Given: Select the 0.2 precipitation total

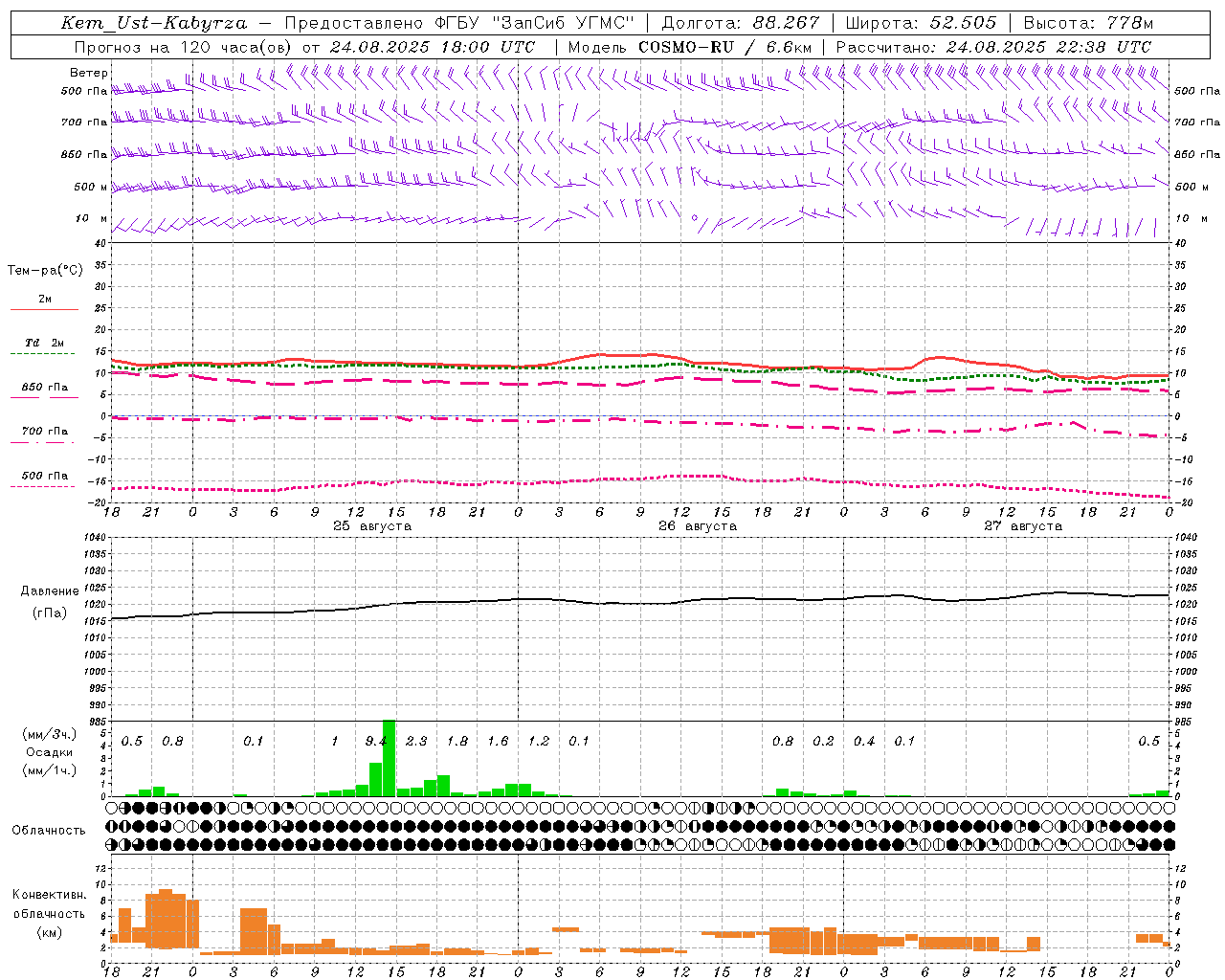Looking at the screenshot, I should (x=823, y=741).
